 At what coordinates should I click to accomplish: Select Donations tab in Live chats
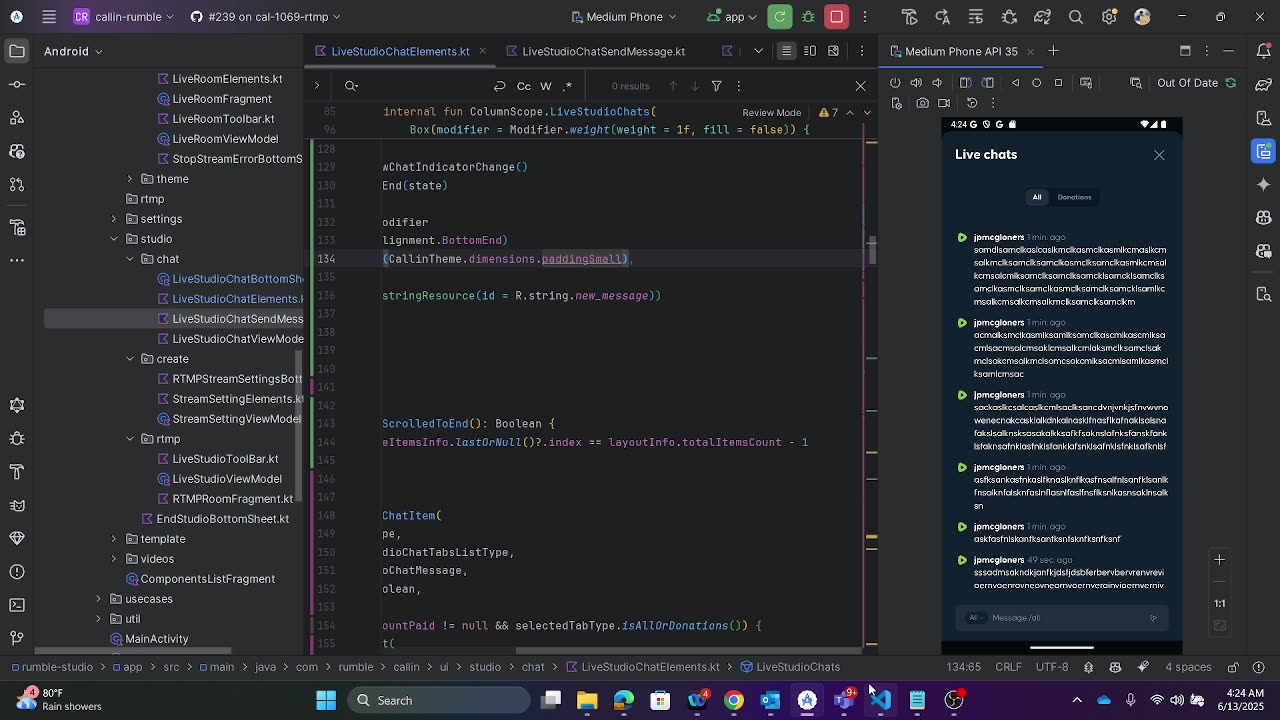[1074, 197]
